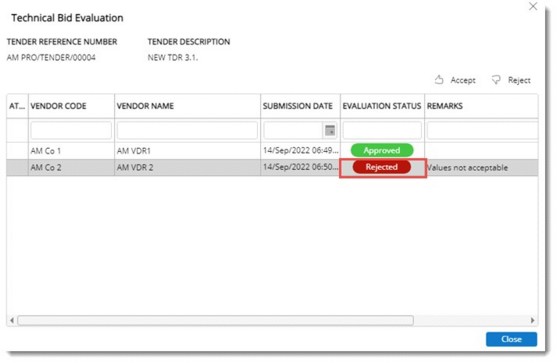557x363 pixels.
Task: Focus the Evaluation Status filter field
Action: coord(382,130)
